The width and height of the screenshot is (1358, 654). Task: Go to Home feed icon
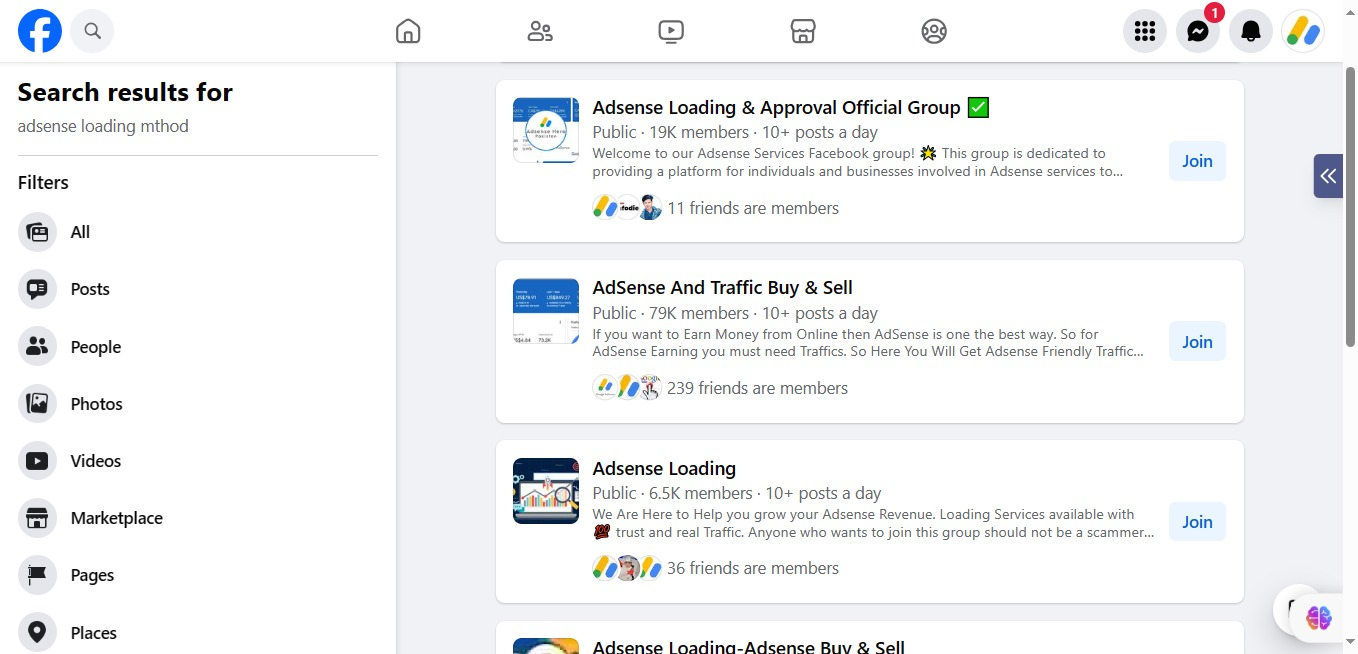[x=408, y=32]
